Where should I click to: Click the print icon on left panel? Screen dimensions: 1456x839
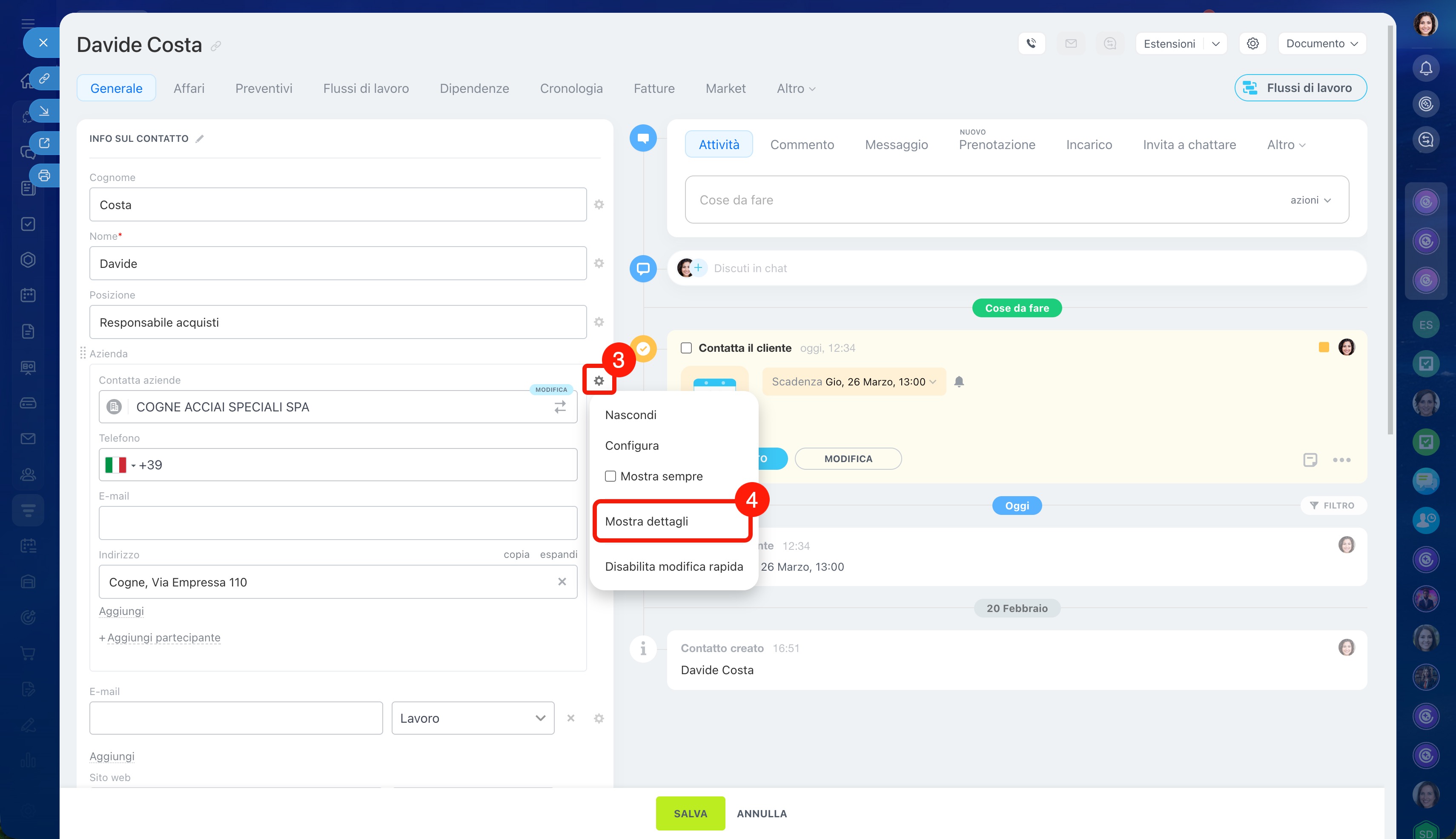point(44,176)
